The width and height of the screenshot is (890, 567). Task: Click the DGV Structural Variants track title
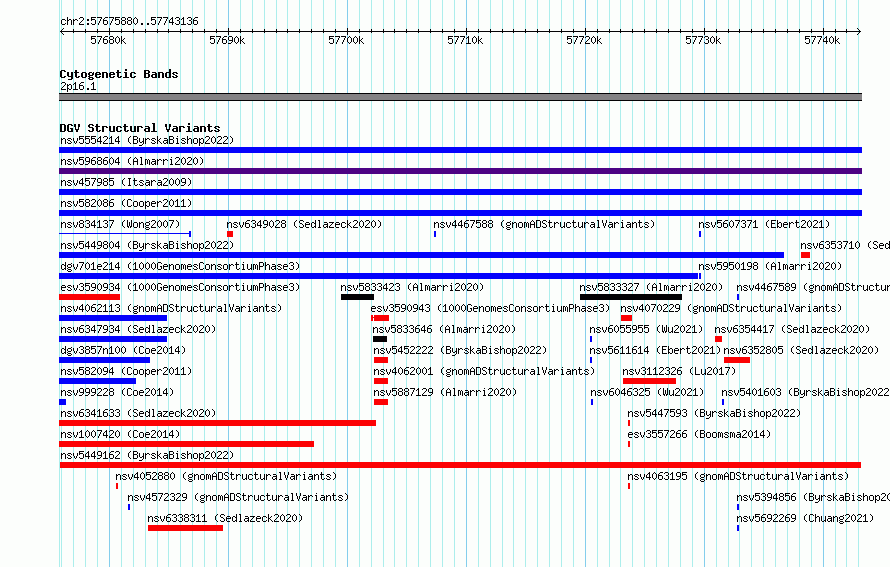(140, 128)
